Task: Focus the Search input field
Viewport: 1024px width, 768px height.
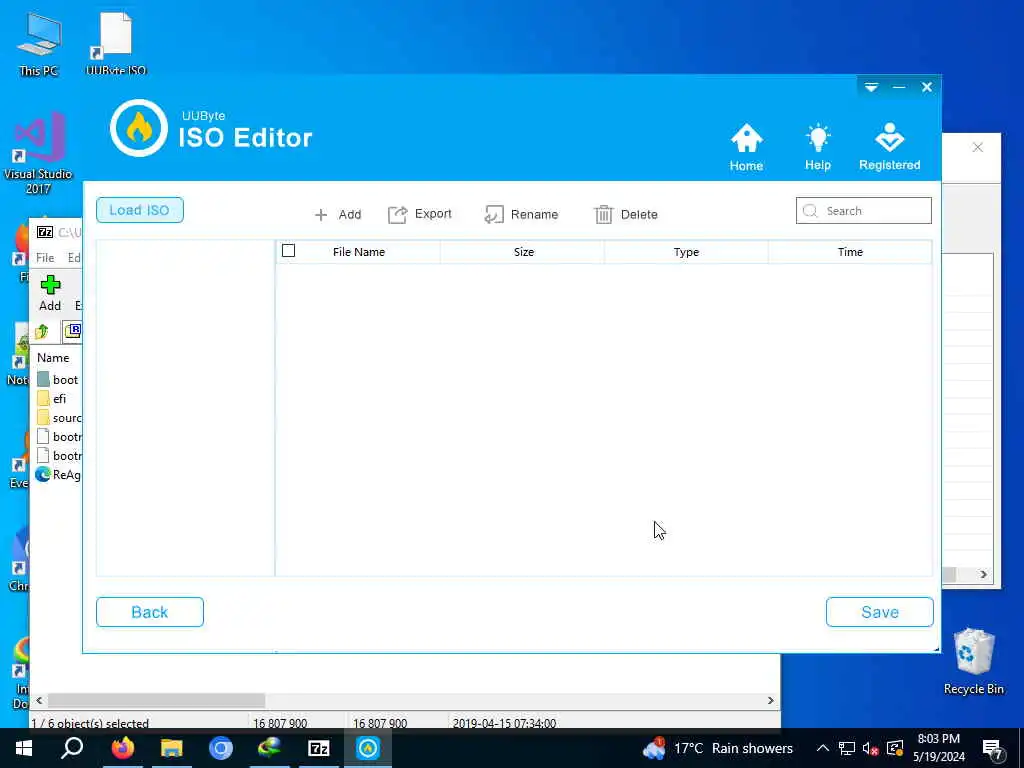Action: point(863,211)
